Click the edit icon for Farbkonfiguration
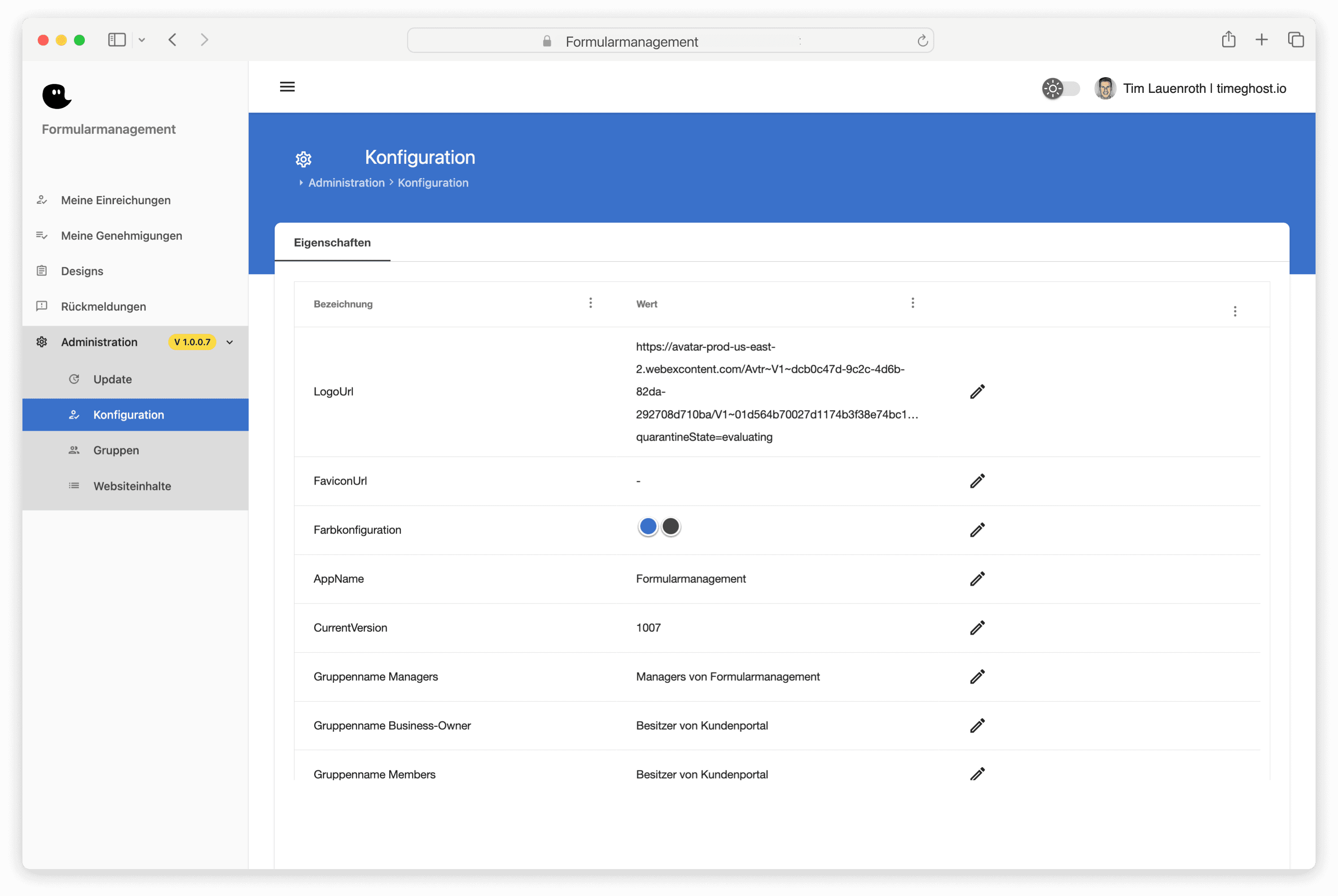This screenshot has height=896, width=1338. coord(977,529)
